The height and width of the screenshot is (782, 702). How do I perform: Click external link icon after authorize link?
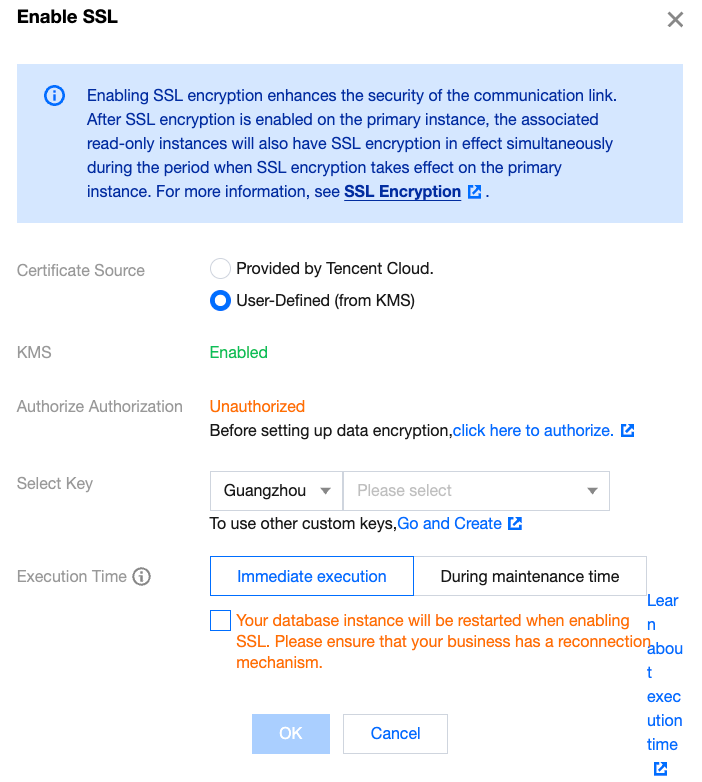(627, 431)
